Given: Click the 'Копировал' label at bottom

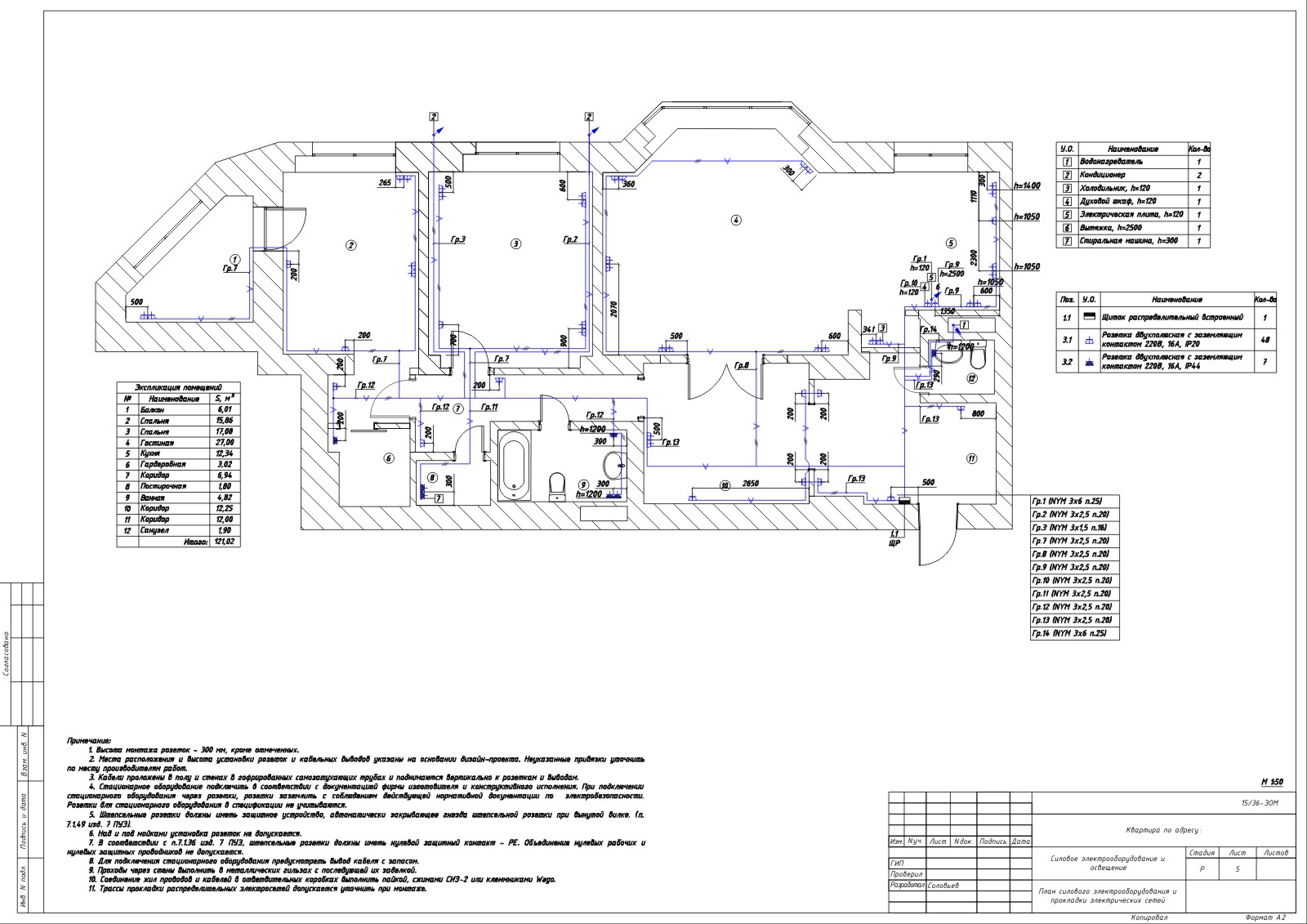Looking at the screenshot, I should point(1149,918).
